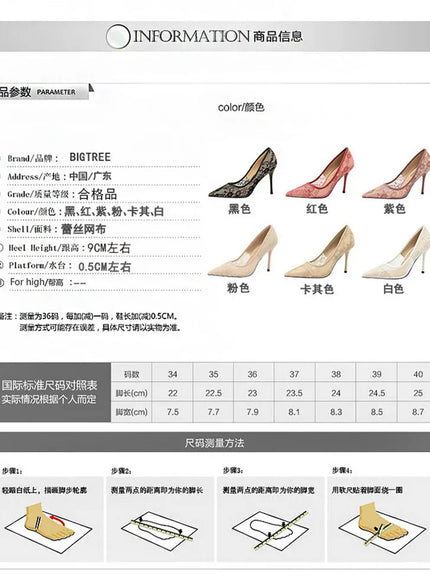Click the 粉色 color label
Image resolution: width=430 pixels, height=580 pixels.
238,288
